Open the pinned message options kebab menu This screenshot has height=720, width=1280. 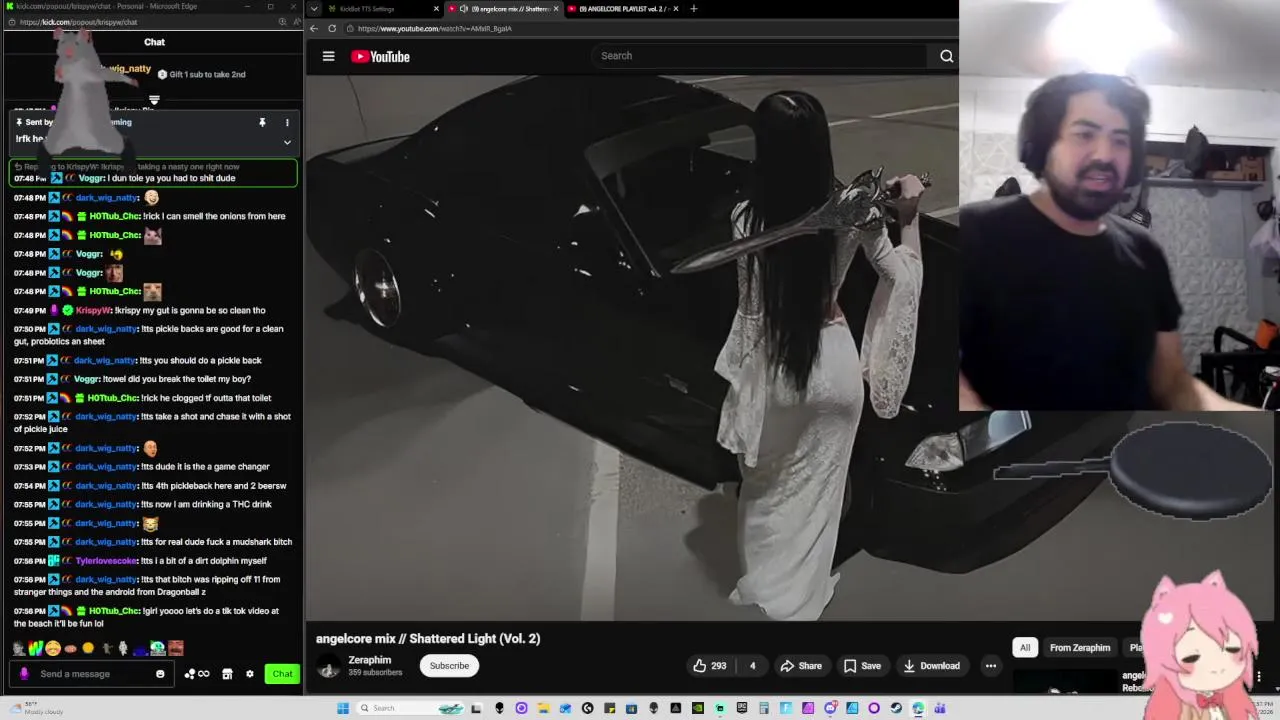287,123
